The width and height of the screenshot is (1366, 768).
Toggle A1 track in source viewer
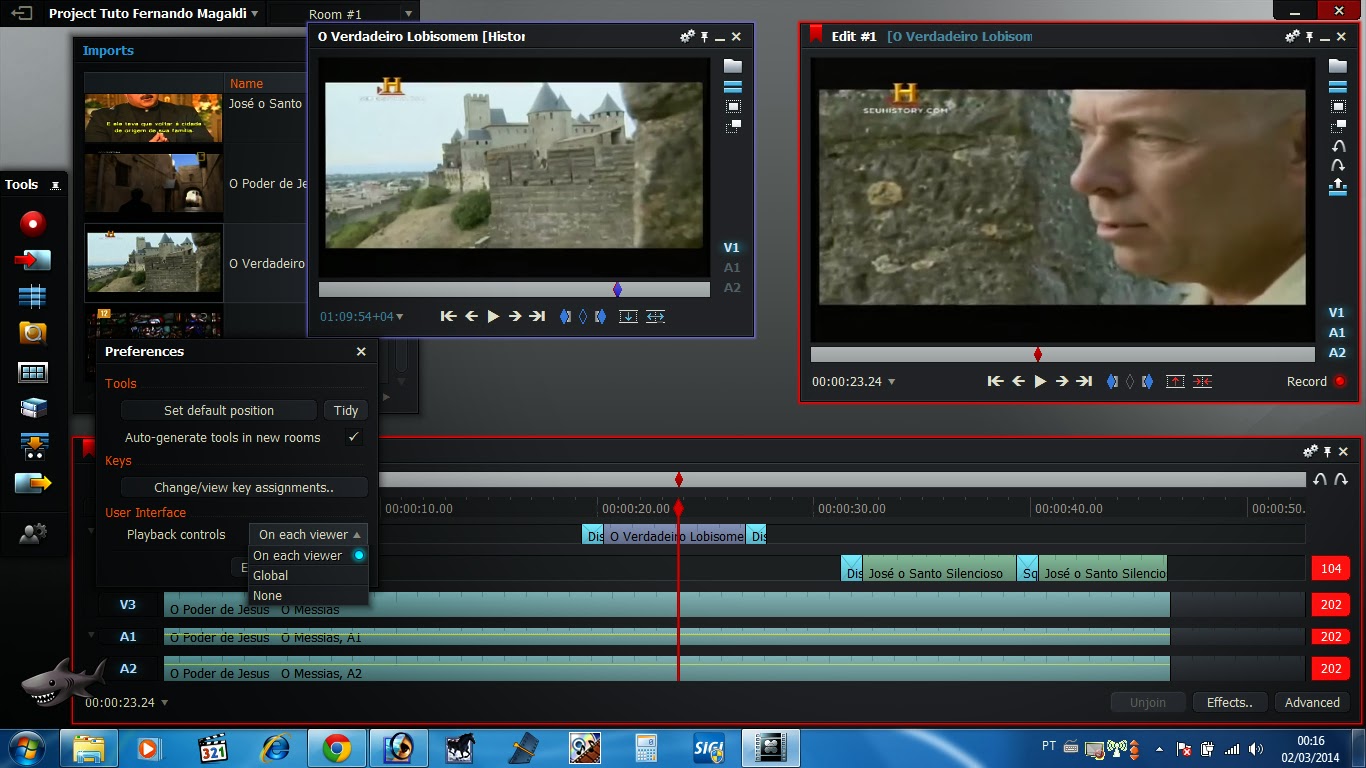coord(732,267)
